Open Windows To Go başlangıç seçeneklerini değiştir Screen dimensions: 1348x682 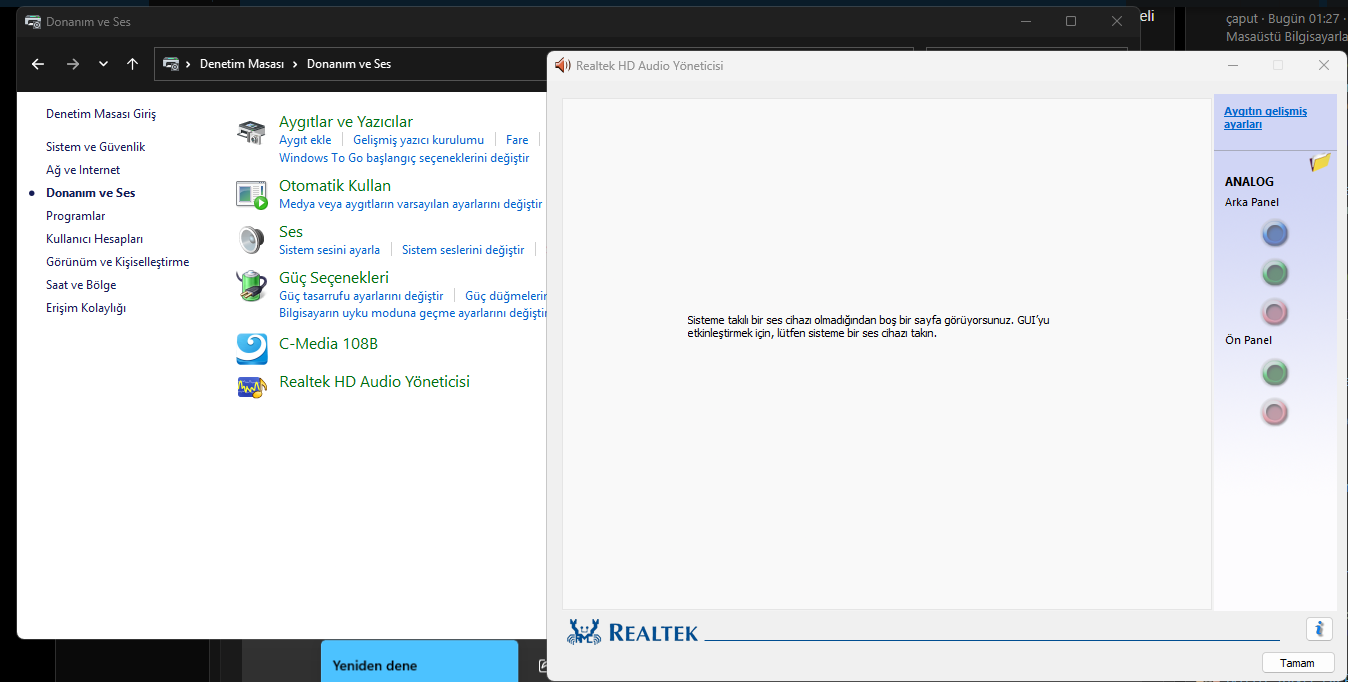[404, 158]
